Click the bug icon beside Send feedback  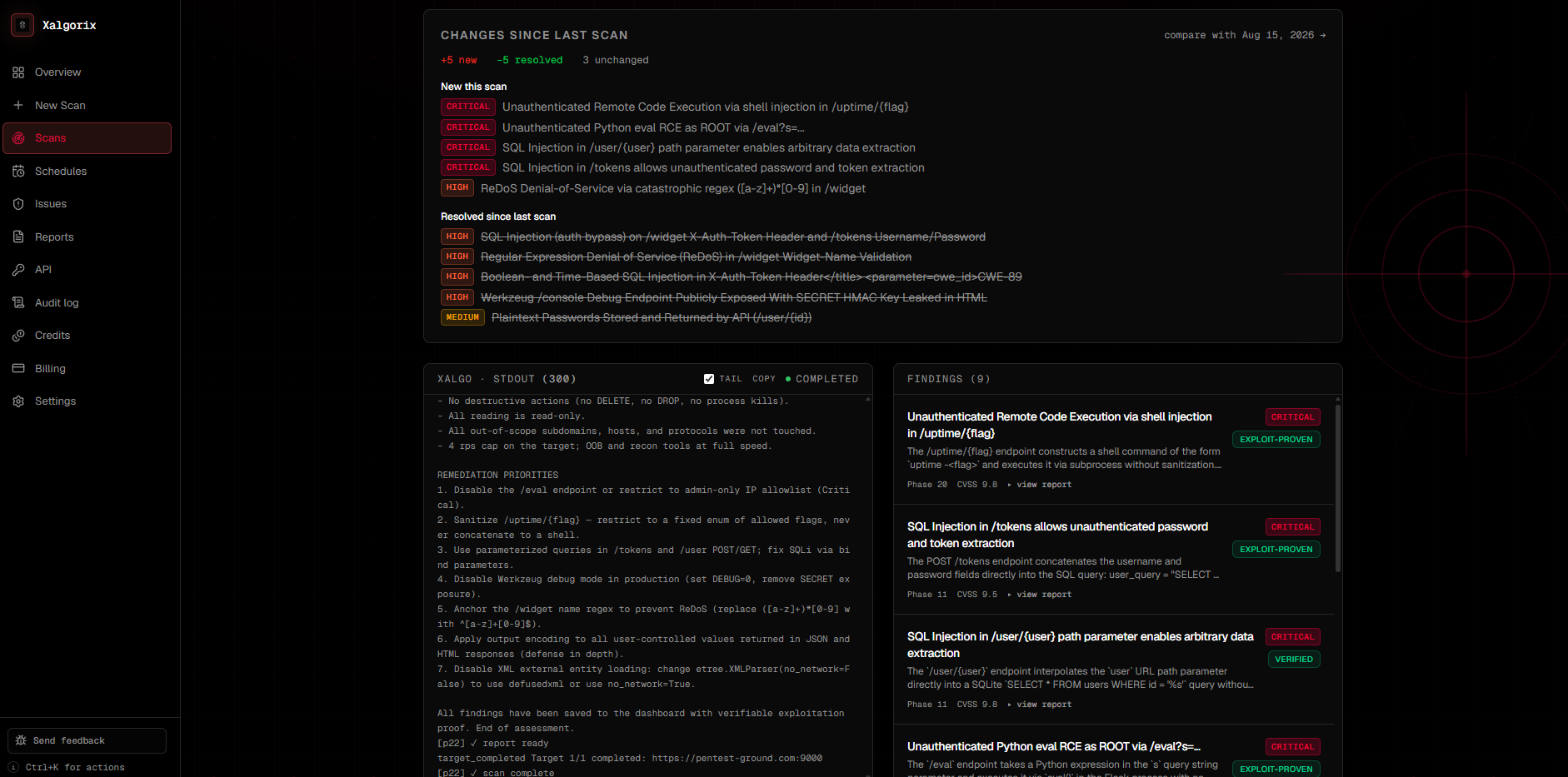[x=21, y=740]
